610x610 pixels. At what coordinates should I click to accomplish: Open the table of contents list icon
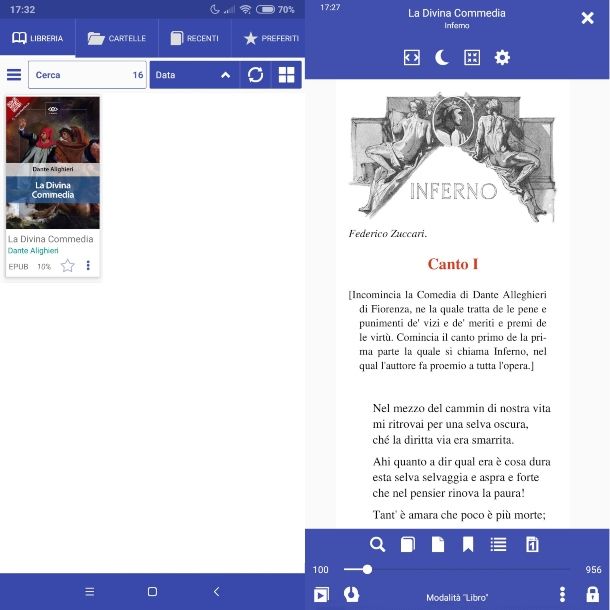pos(498,545)
